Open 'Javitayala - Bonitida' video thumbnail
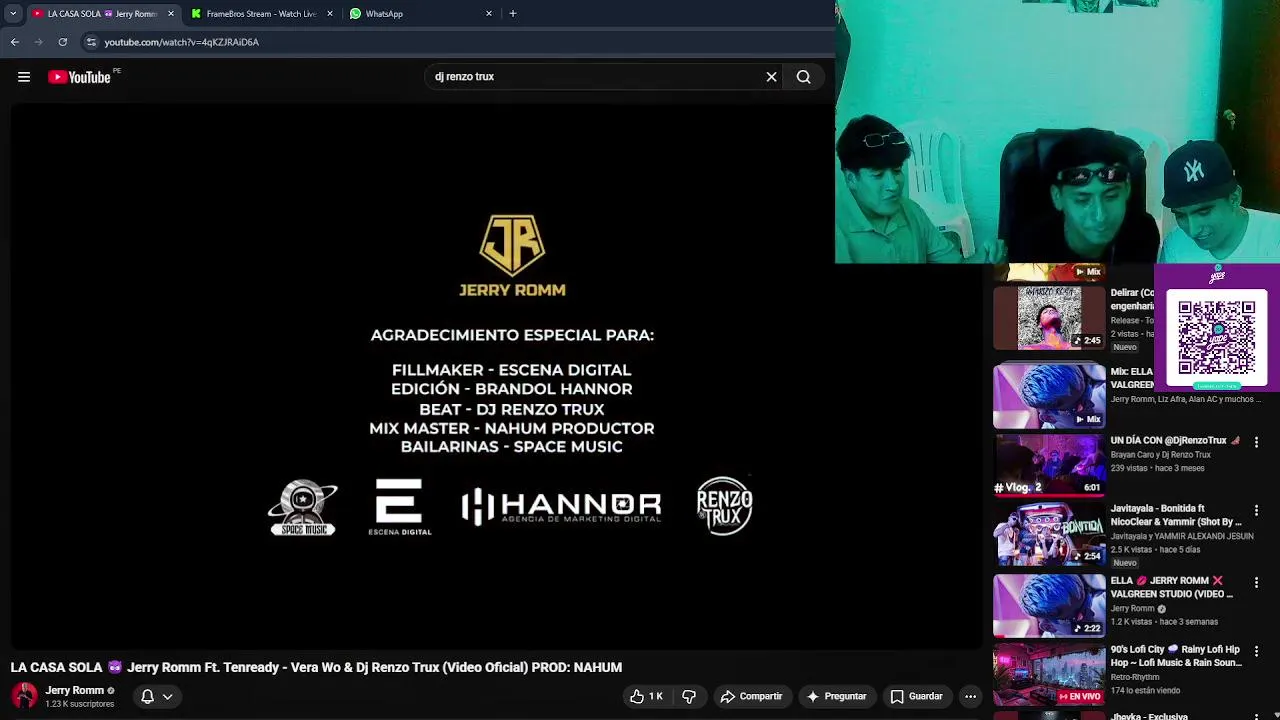Viewport: 1280px width, 720px height. [1049, 534]
